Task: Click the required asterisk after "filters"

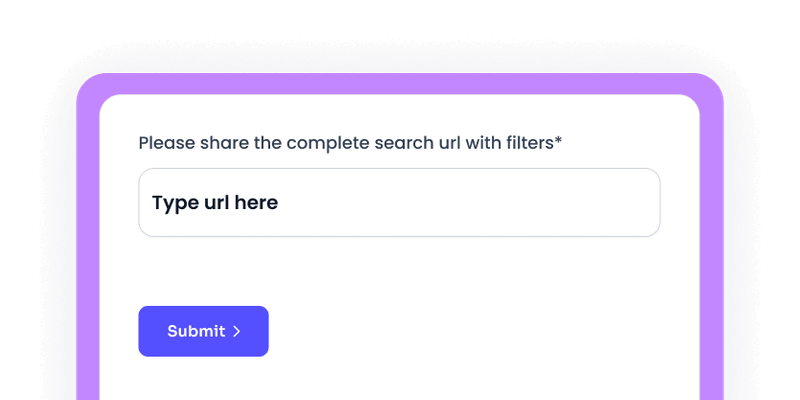Action: (558, 141)
